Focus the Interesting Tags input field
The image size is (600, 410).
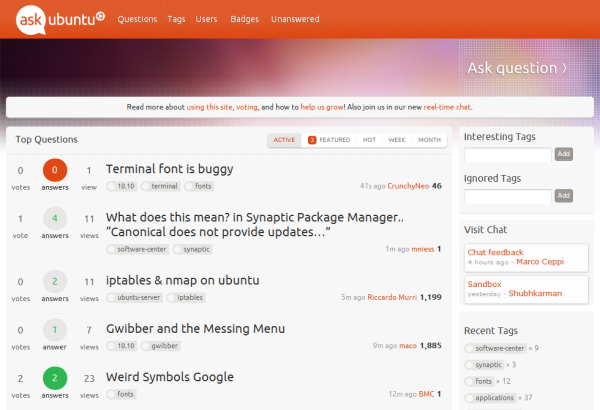click(x=507, y=155)
